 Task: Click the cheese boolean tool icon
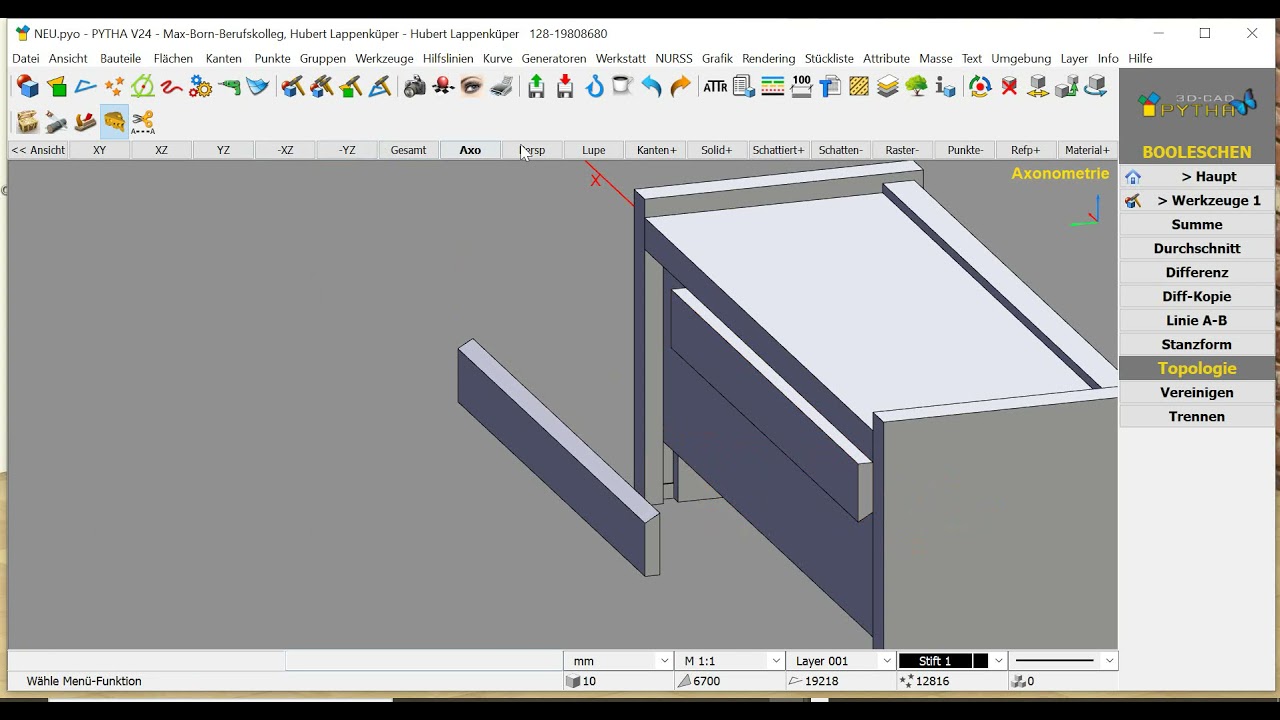pyautogui.click(x=114, y=122)
